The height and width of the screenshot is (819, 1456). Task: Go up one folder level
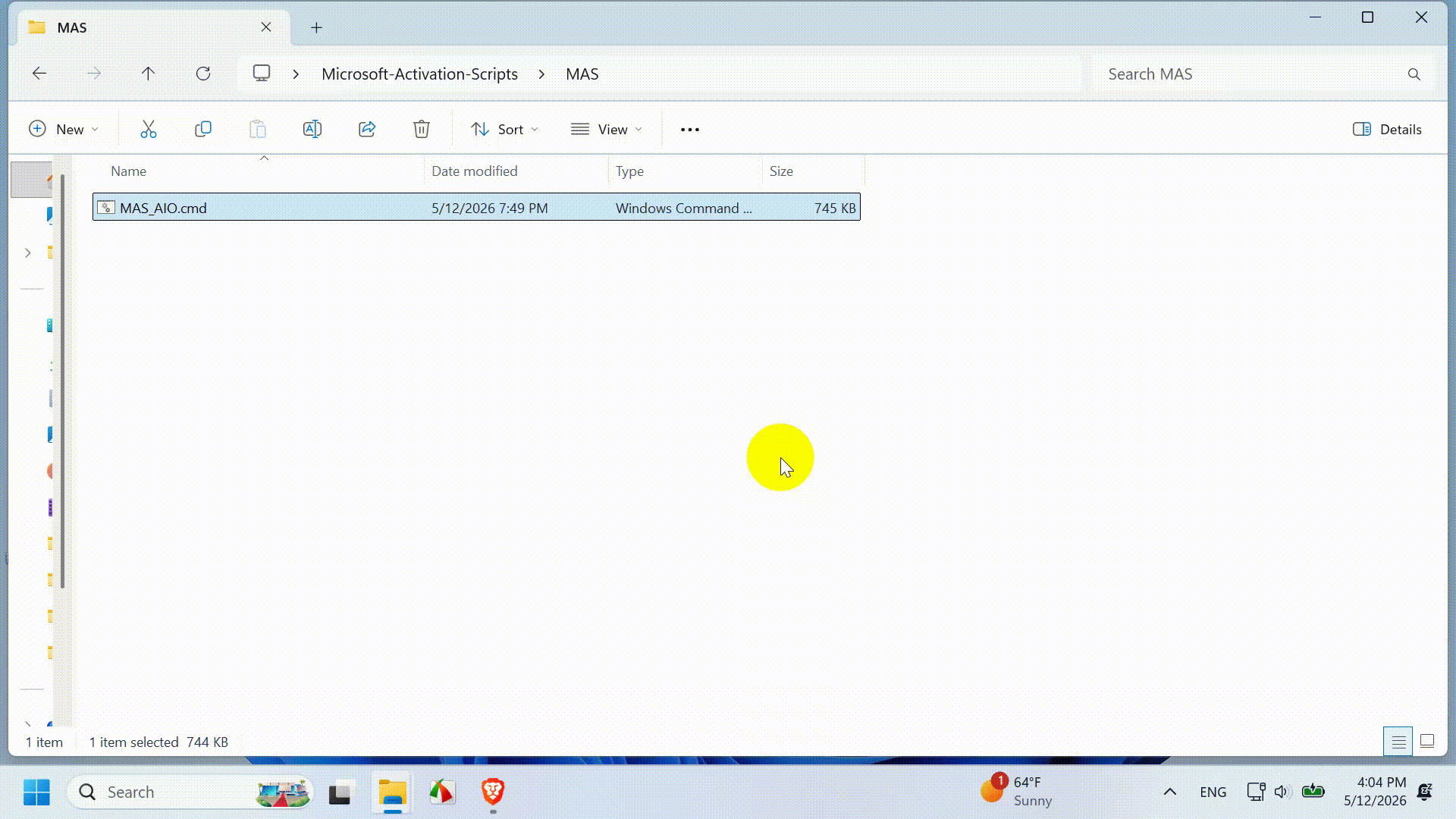(x=149, y=74)
